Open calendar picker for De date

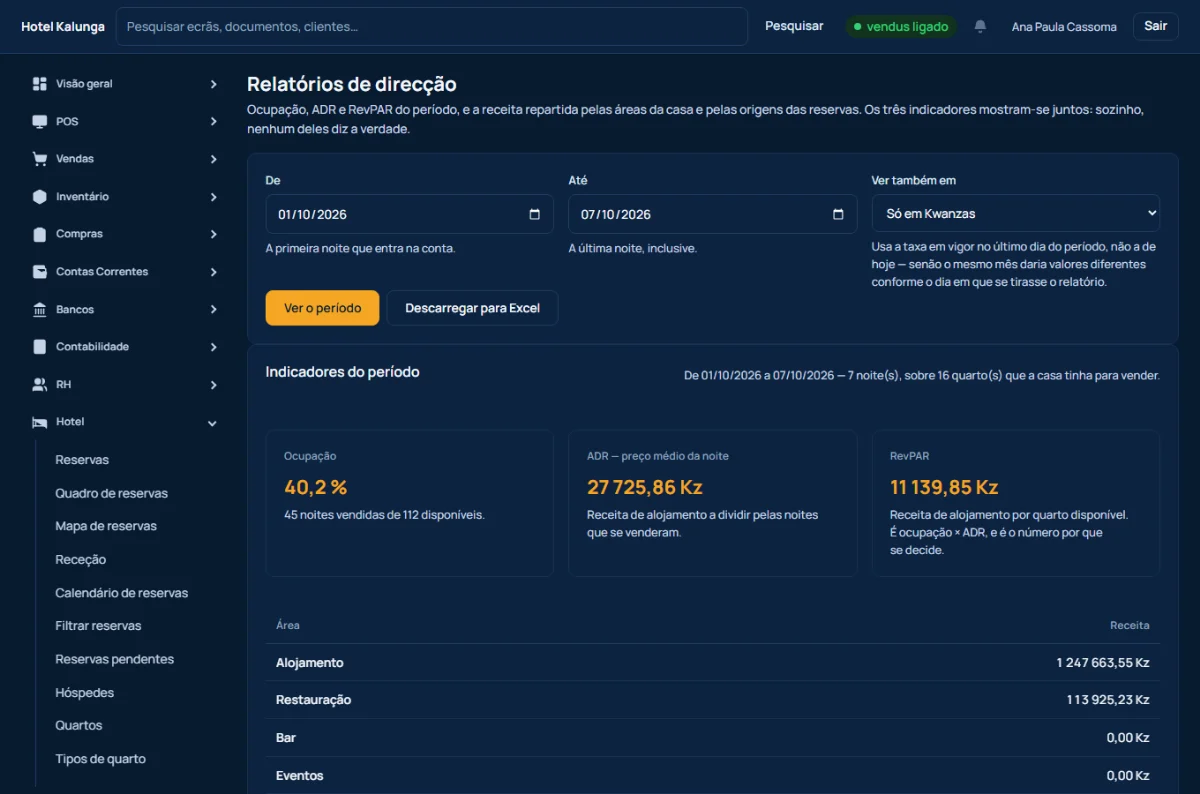(x=534, y=214)
